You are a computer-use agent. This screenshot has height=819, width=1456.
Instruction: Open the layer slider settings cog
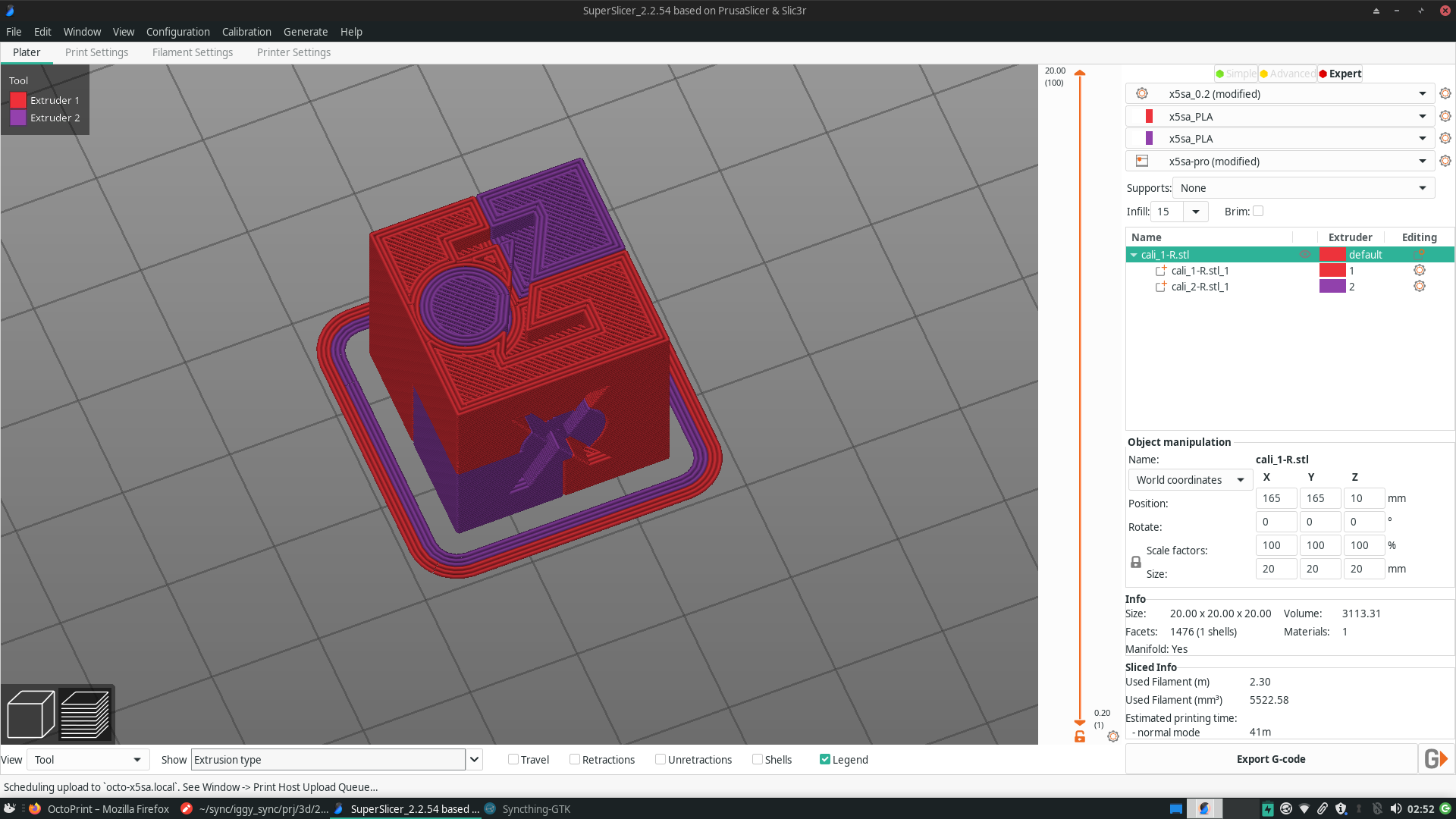[x=1112, y=736]
